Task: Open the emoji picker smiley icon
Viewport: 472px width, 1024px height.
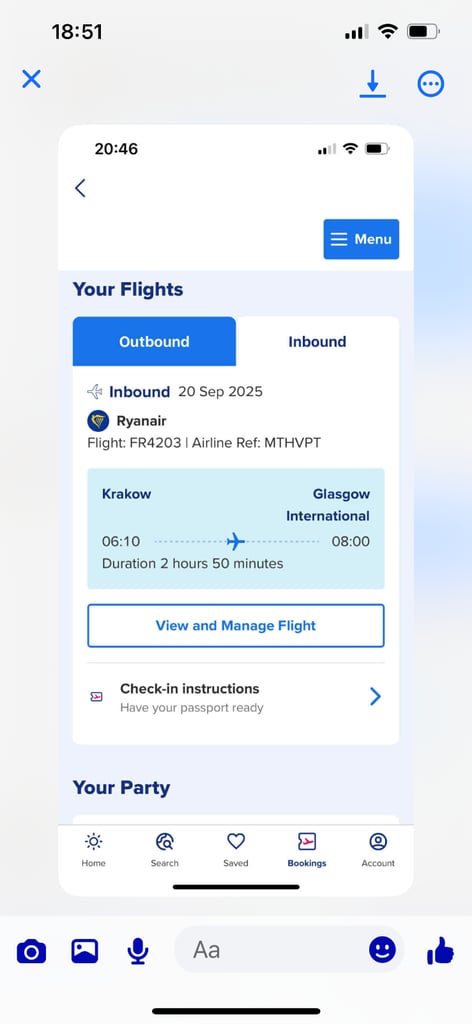Action: (x=383, y=950)
